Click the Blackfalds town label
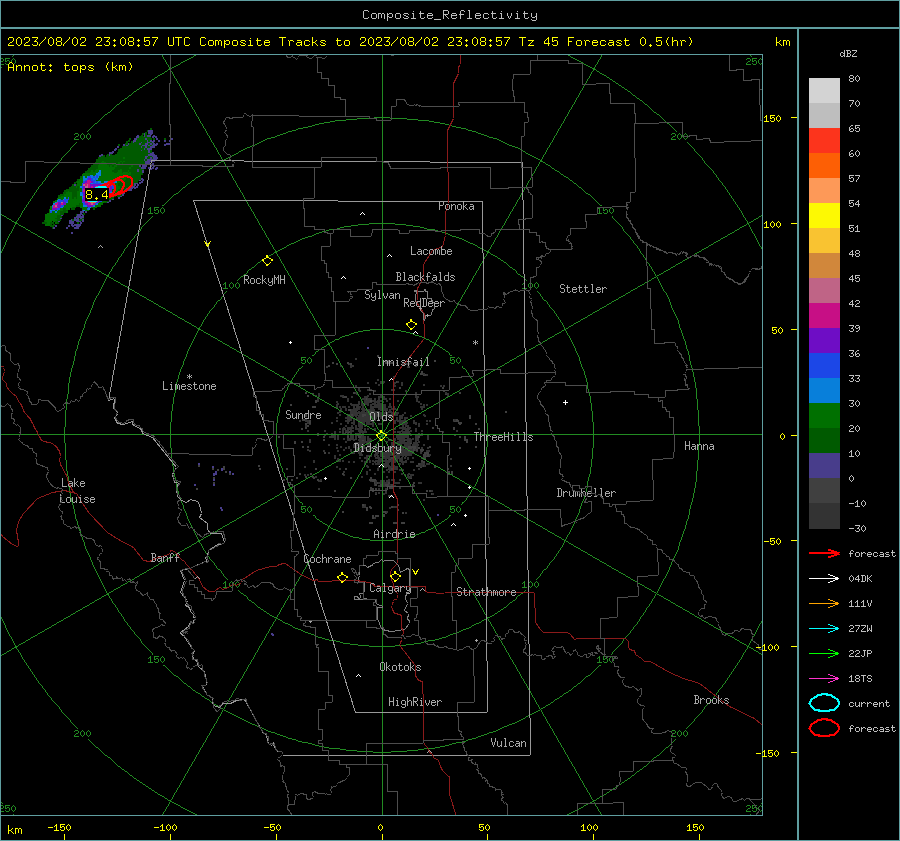 [x=425, y=277]
